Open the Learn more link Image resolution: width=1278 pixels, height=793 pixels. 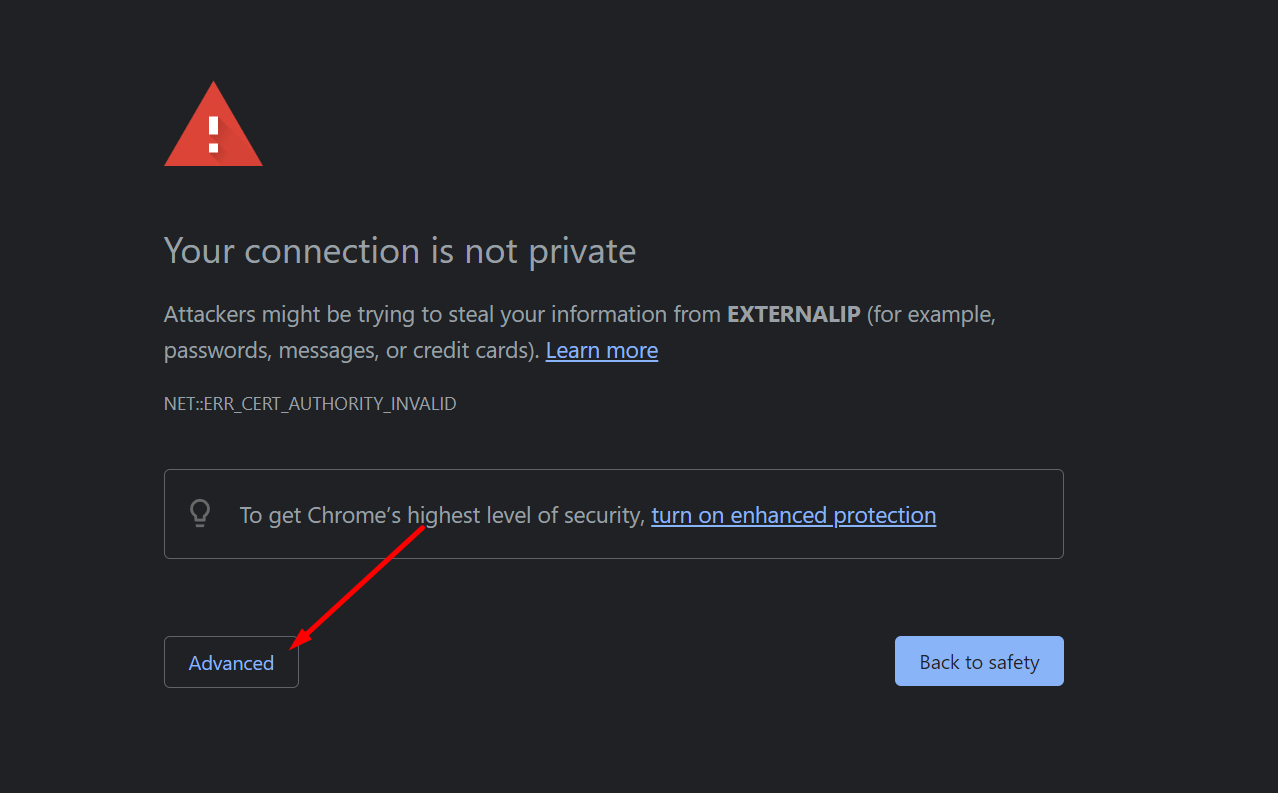[602, 351]
